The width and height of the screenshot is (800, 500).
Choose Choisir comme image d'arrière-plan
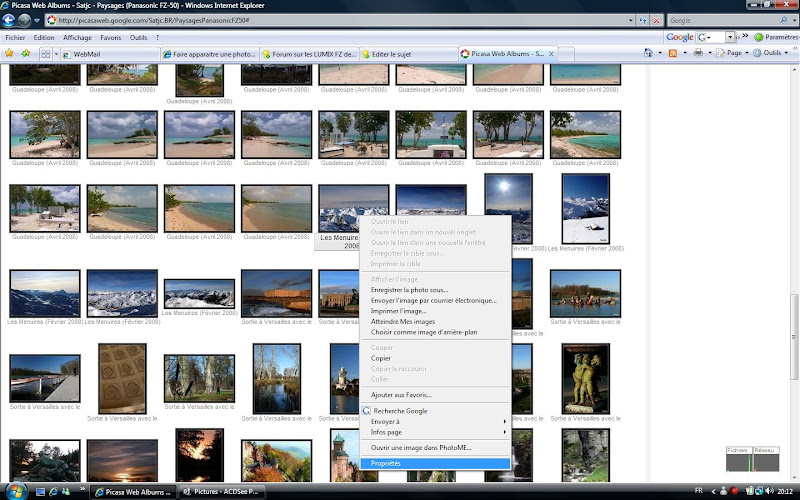pos(435,332)
